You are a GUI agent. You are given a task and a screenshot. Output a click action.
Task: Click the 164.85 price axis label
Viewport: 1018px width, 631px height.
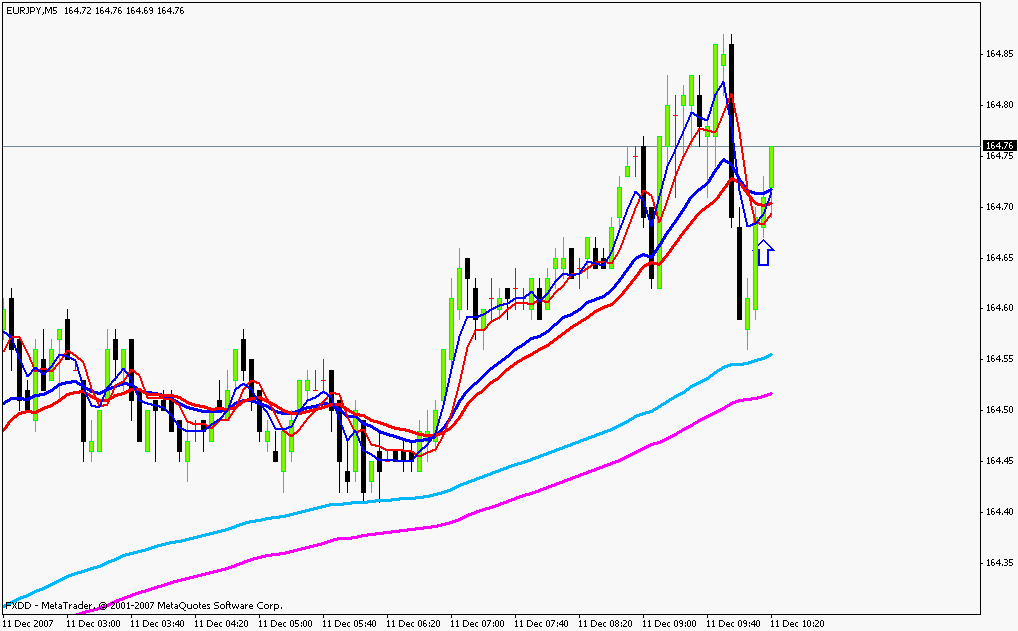click(999, 54)
